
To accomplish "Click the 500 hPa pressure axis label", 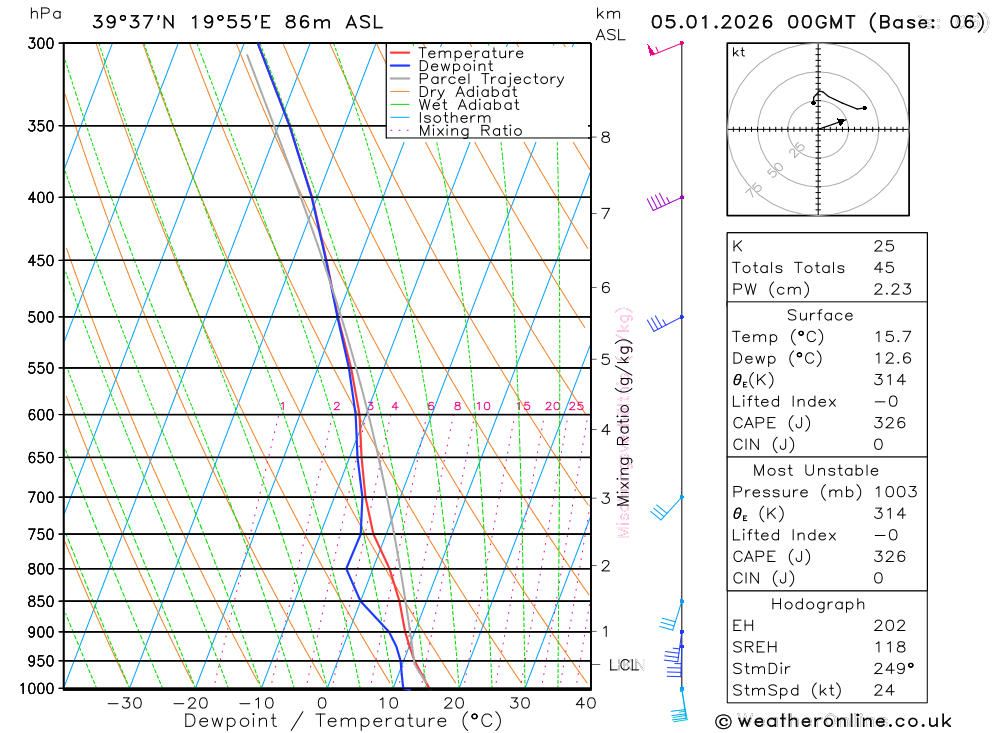I will 41,317.
